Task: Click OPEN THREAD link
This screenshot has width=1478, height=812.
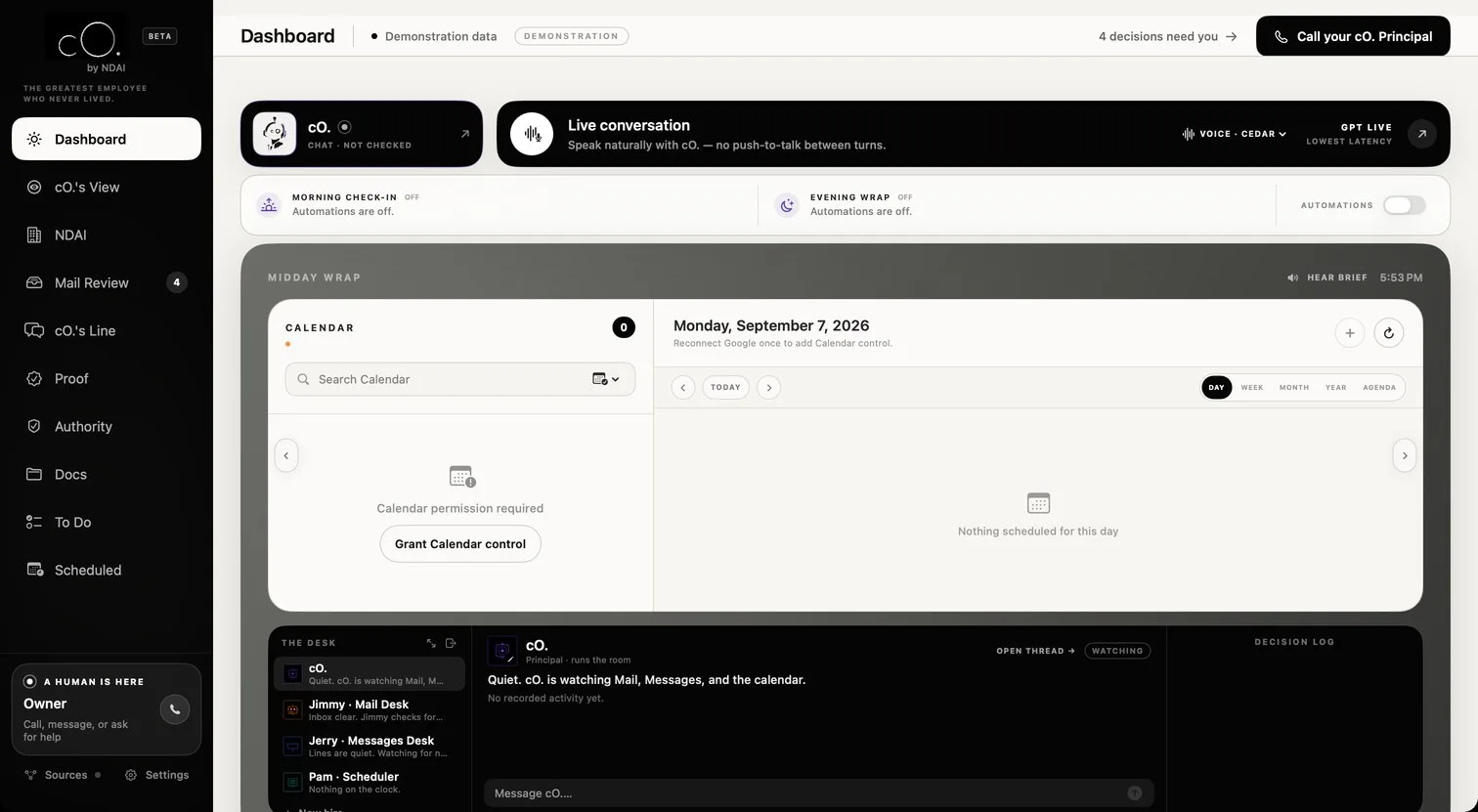Action: [1035, 651]
